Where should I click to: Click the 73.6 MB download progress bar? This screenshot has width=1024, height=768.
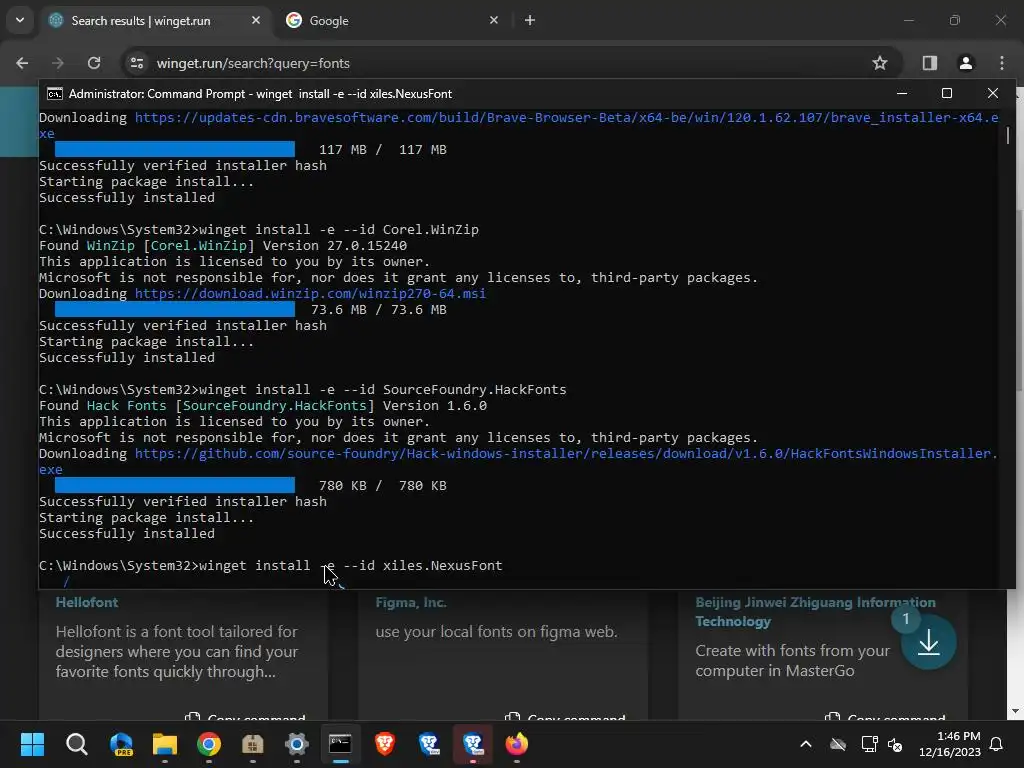174,310
